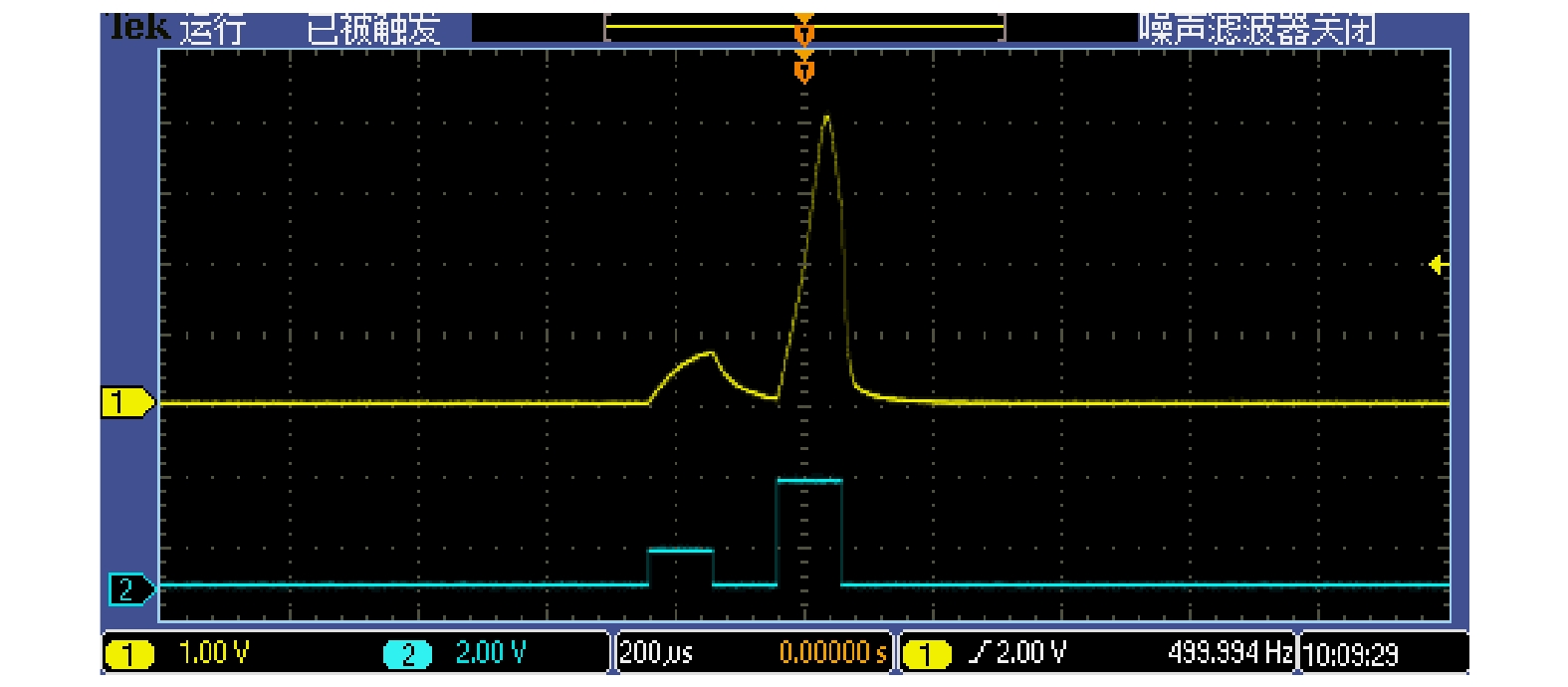Click the top of the tall cyan pulse
This screenshot has width=1568, height=687.
click(809, 481)
